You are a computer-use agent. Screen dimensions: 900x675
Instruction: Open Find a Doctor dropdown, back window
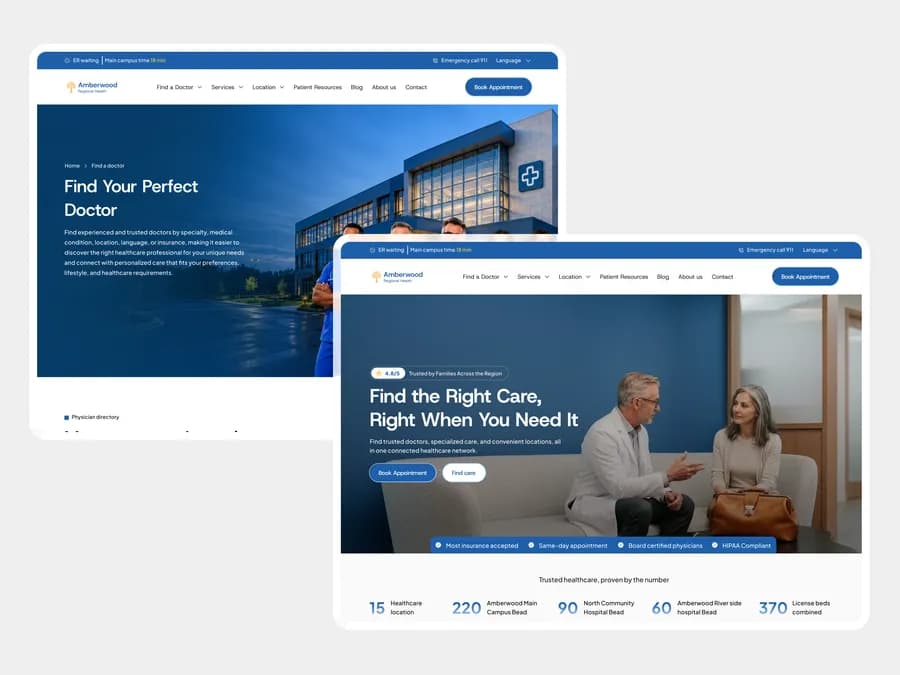click(x=179, y=87)
